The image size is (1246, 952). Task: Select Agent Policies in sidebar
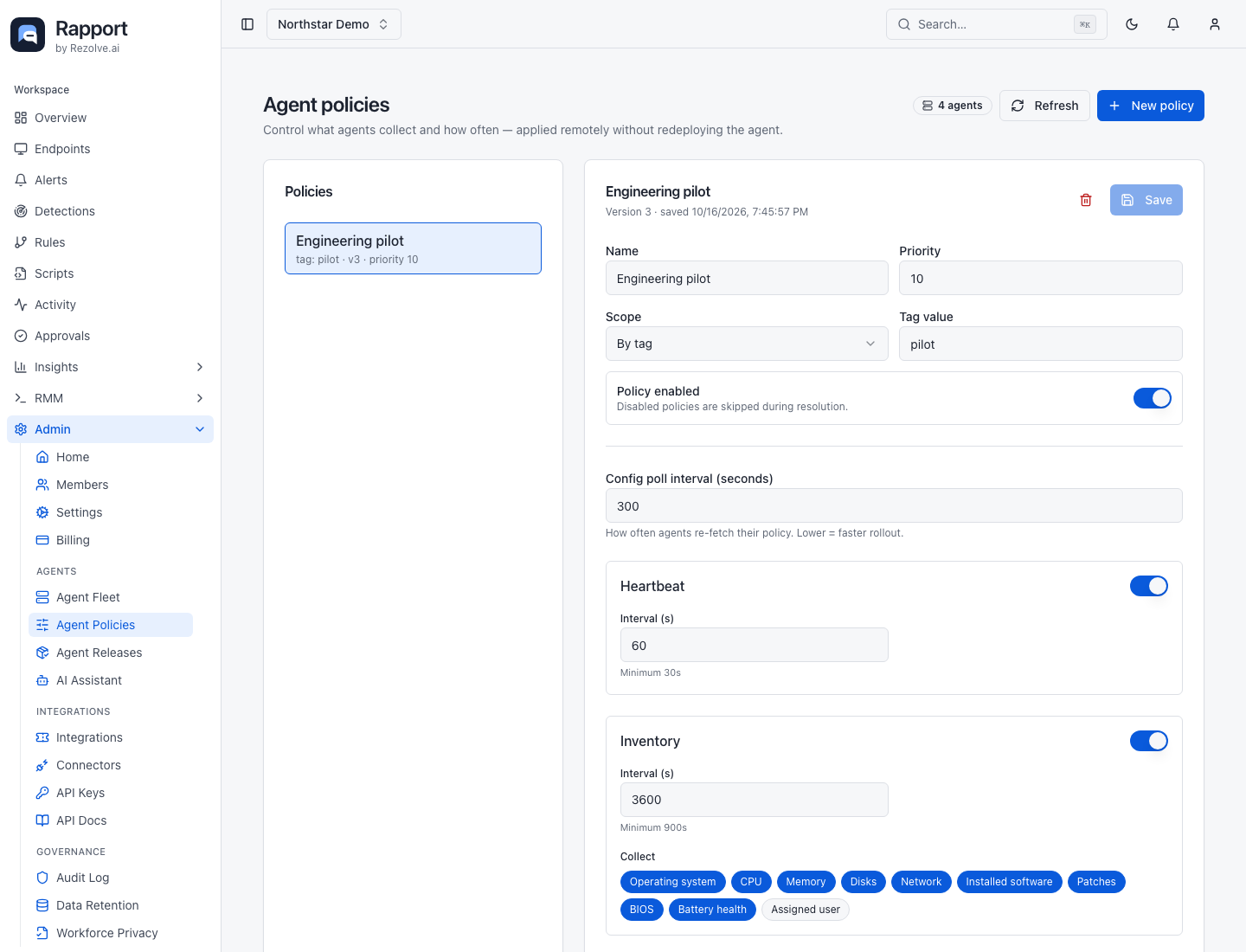pos(111,625)
